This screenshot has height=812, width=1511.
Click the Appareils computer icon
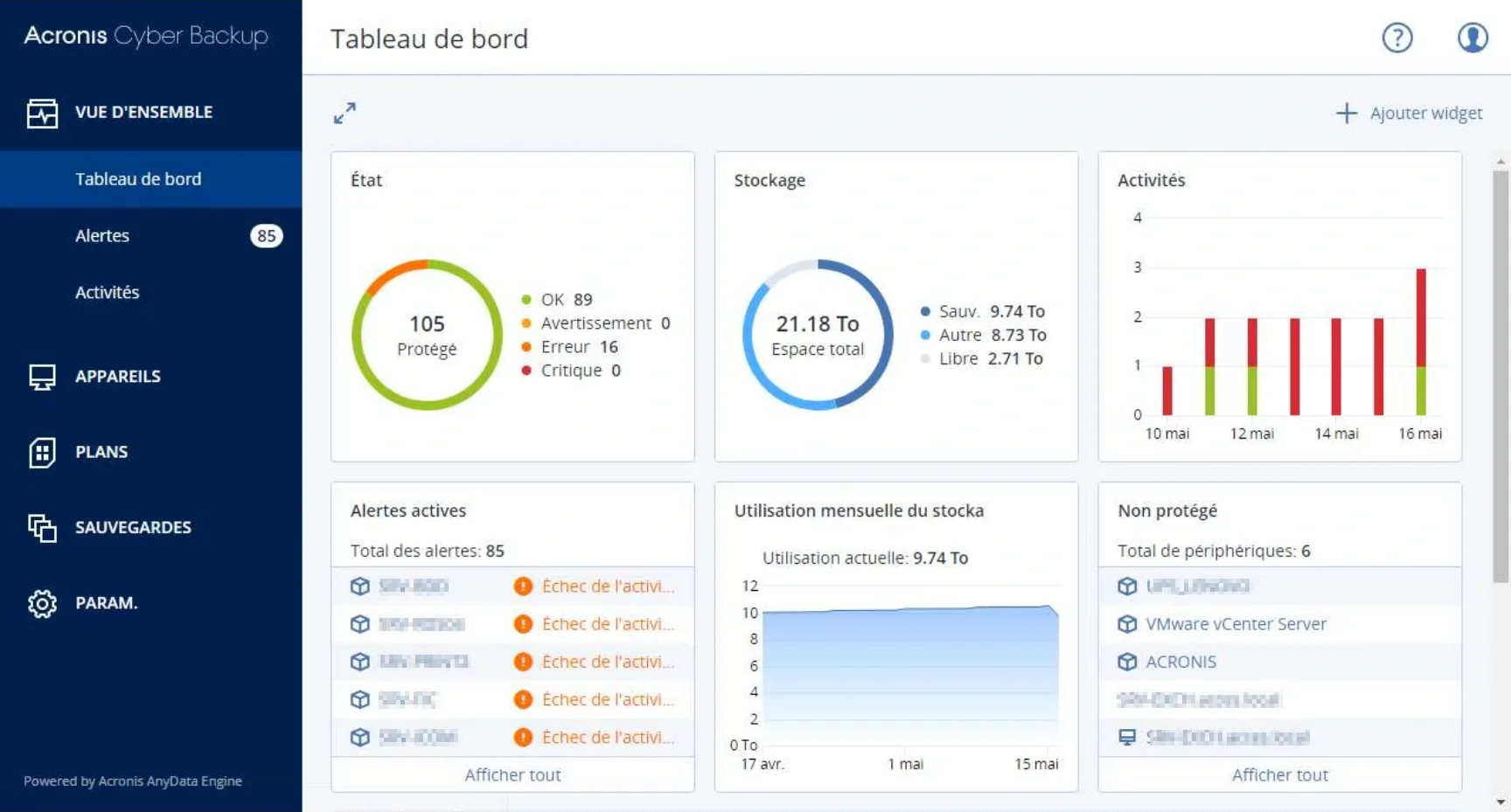pyautogui.click(x=42, y=377)
